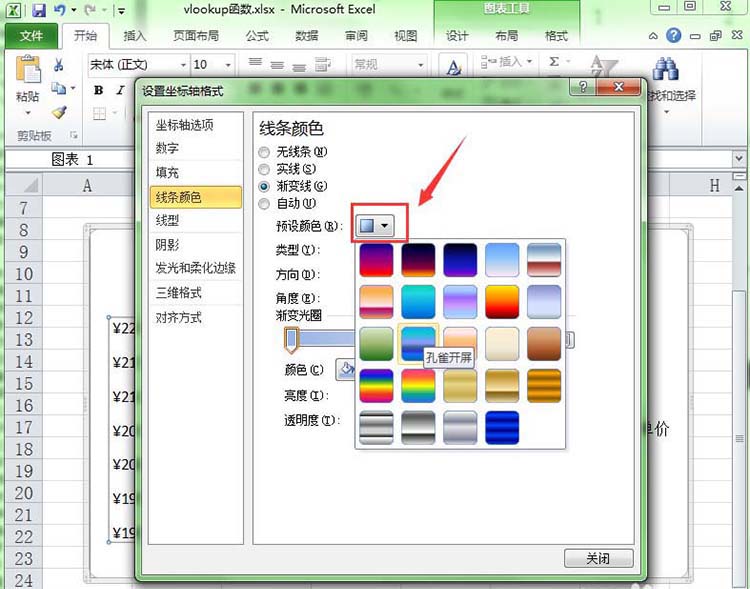Image resolution: width=750 pixels, height=589 pixels.
Task: Select row 7 header
Action: 23,209
